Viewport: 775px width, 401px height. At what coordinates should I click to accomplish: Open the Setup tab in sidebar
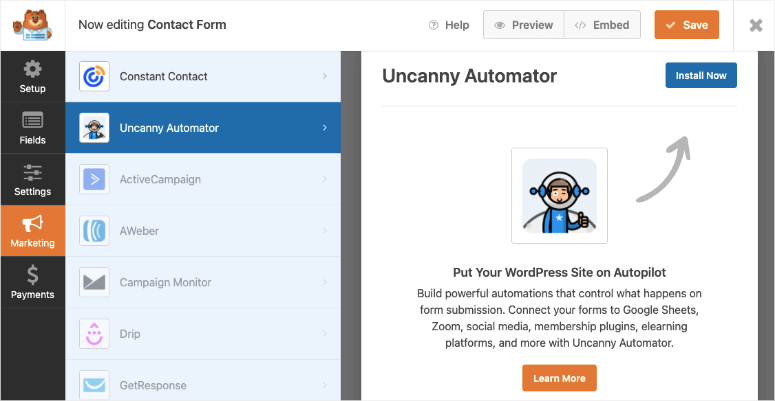[x=33, y=77]
